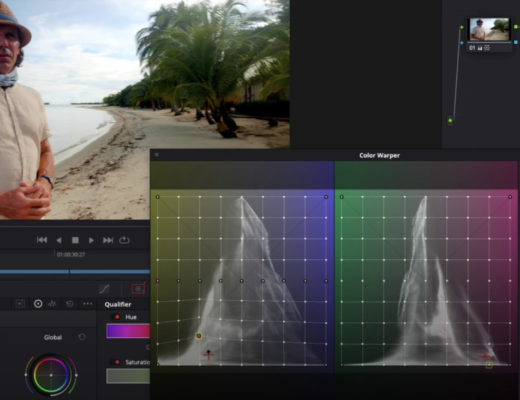
Task: Switch to log wheels mode icon
Action: 52,304
